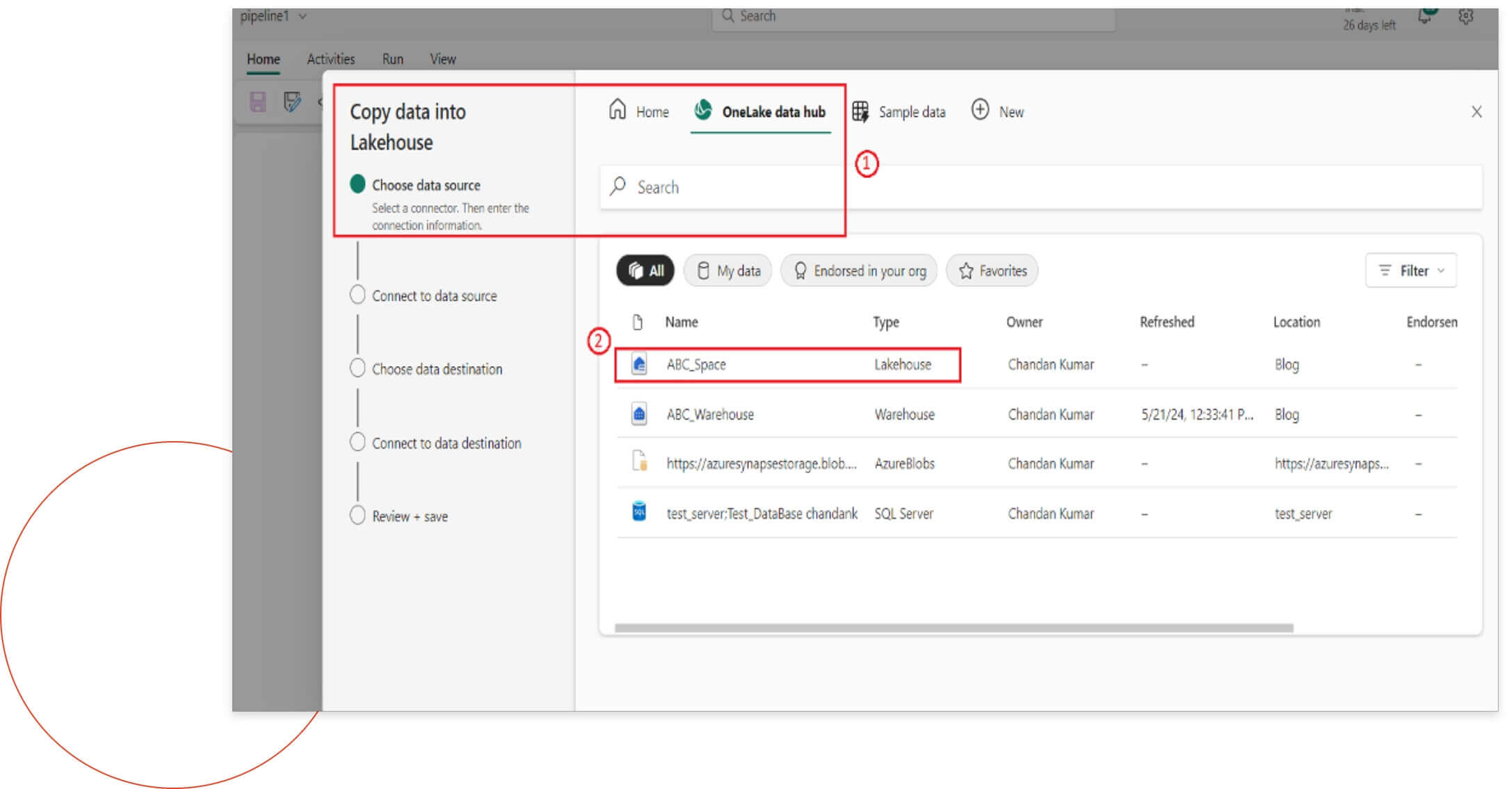The width and height of the screenshot is (1512, 789).
Task: Select the ABC_Warehouse row name
Action: (x=710, y=415)
